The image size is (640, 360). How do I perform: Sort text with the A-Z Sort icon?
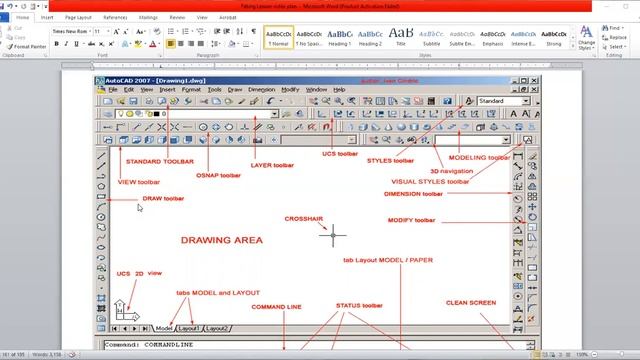(240, 31)
